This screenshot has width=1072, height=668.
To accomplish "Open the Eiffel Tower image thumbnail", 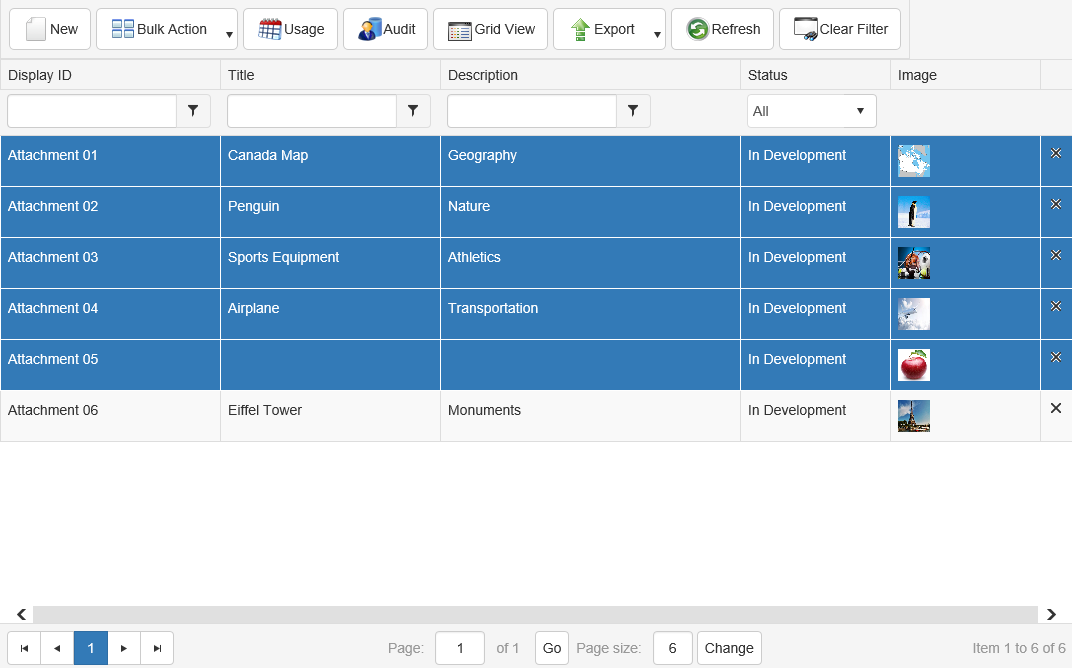I will [914, 416].
